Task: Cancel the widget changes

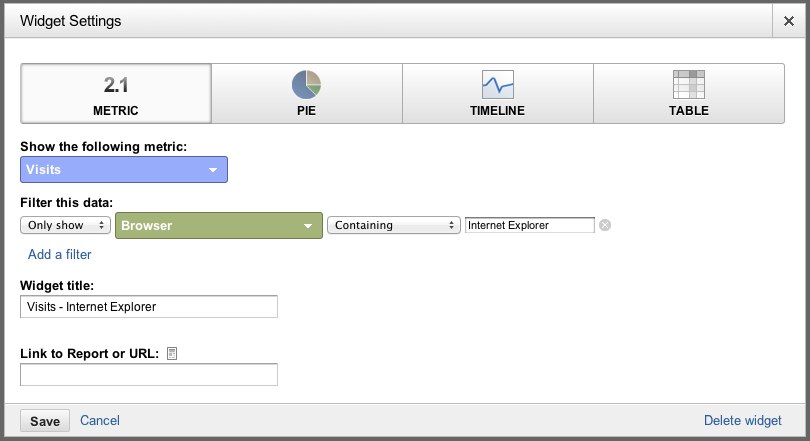Action: (x=100, y=420)
